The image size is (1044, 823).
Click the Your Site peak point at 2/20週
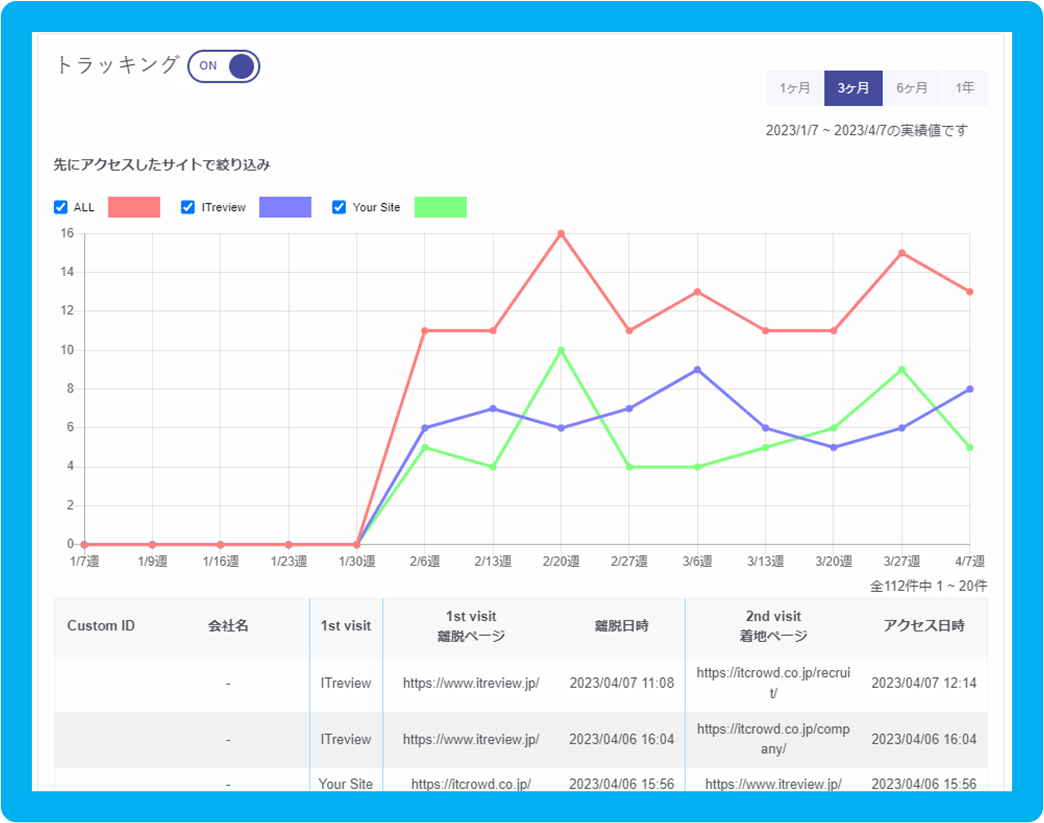coord(561,350)
